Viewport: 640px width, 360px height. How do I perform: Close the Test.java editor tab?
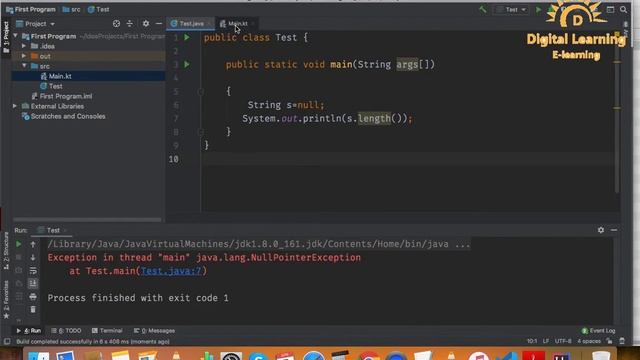[x=209, y=24]
